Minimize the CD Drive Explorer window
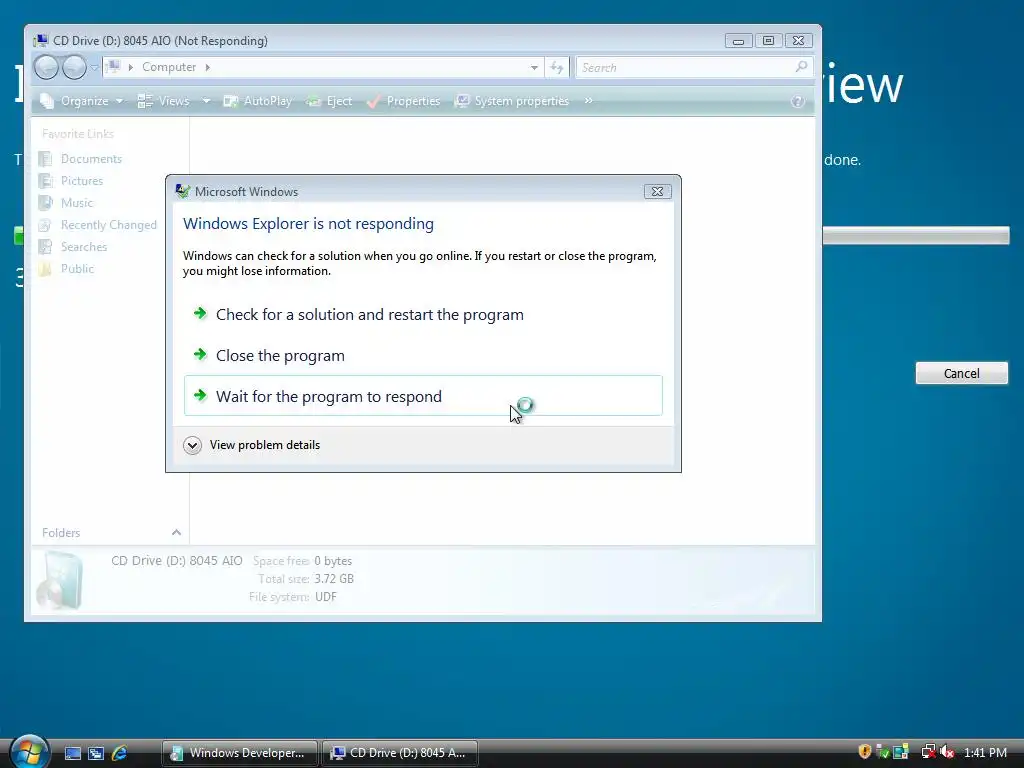This screenshot has height=768, width=1024. [738, 40]
